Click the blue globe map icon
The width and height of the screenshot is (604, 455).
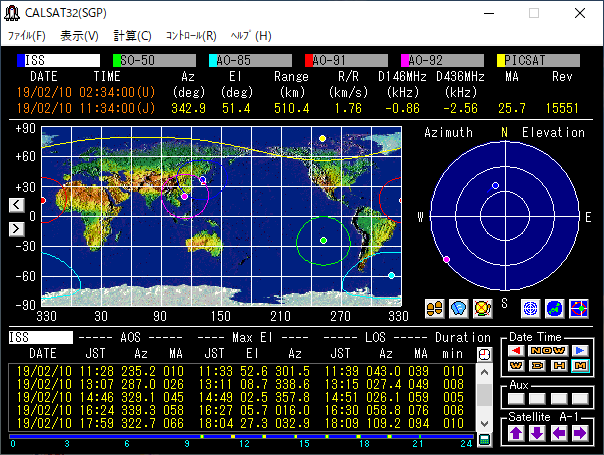pyautogui.click(x=554, y=309)
